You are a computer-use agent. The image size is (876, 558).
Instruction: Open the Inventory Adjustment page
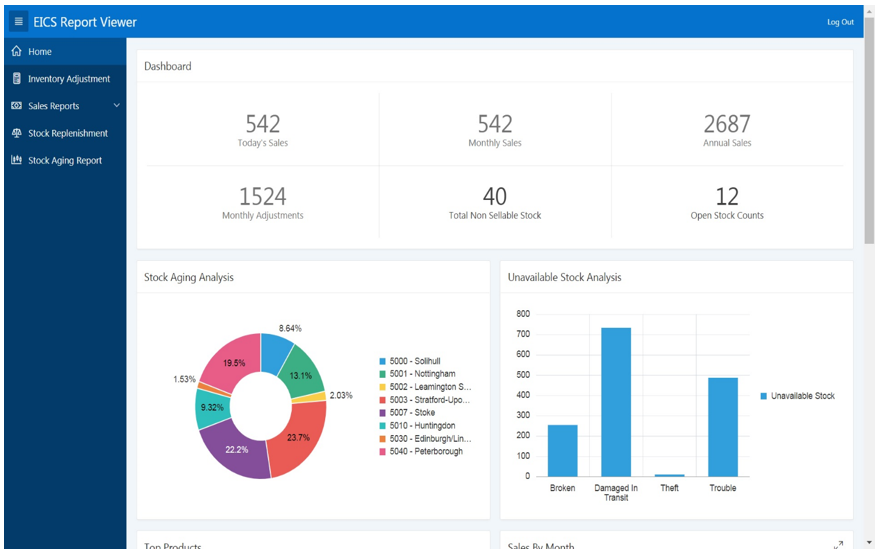pos(69,79)
